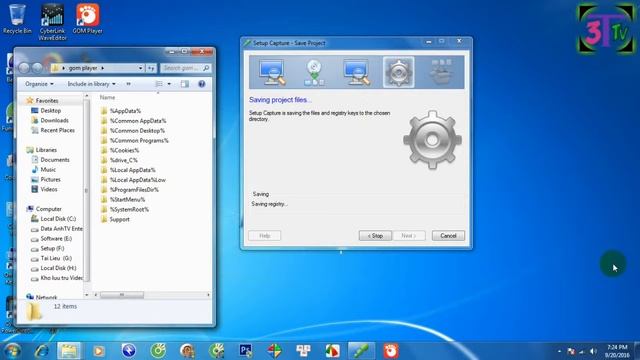Image resolution: width=640 pixels, height=360 pixels.
Task: Click Explorer Back navigation button
Action: (x=24, y=68)
